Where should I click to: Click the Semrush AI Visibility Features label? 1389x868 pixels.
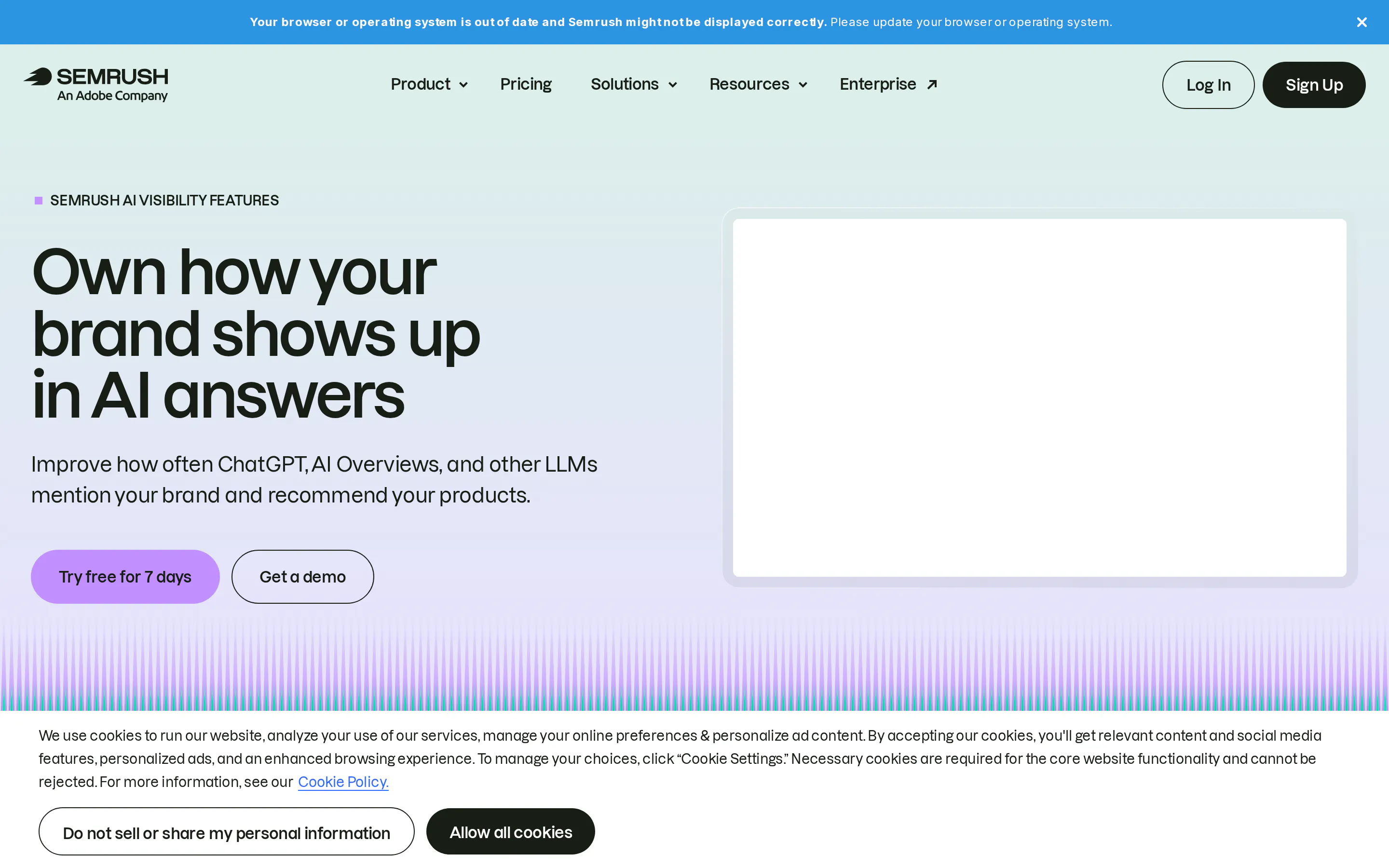(164, 200)
